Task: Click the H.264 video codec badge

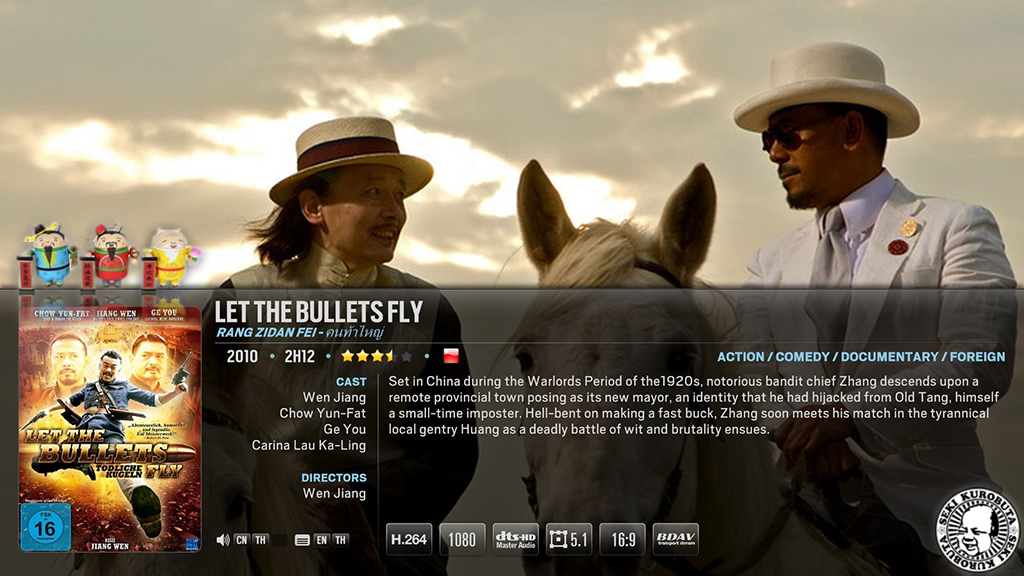Action: coord(409,539)
